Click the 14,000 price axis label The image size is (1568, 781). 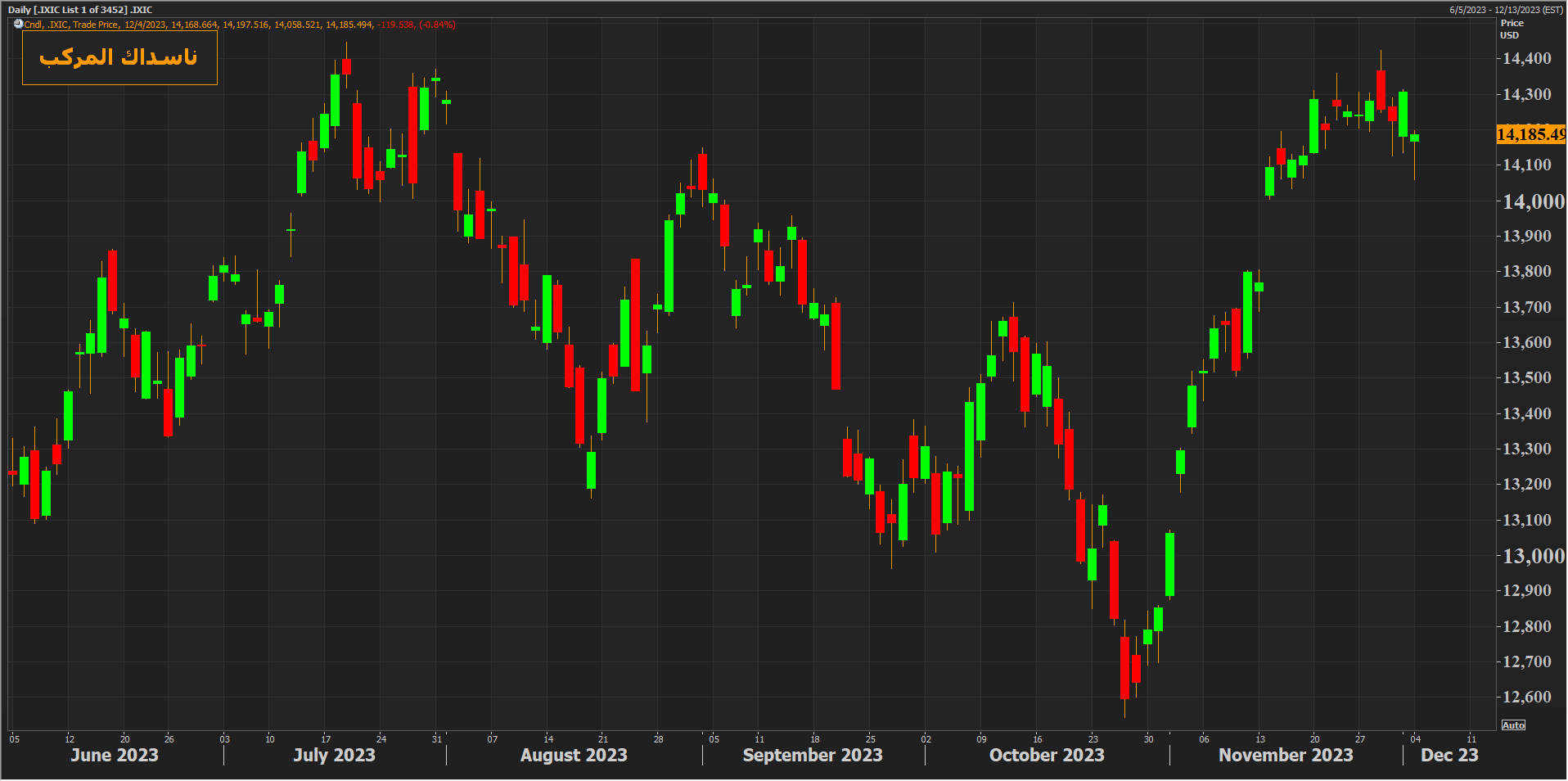point(1533,201)
